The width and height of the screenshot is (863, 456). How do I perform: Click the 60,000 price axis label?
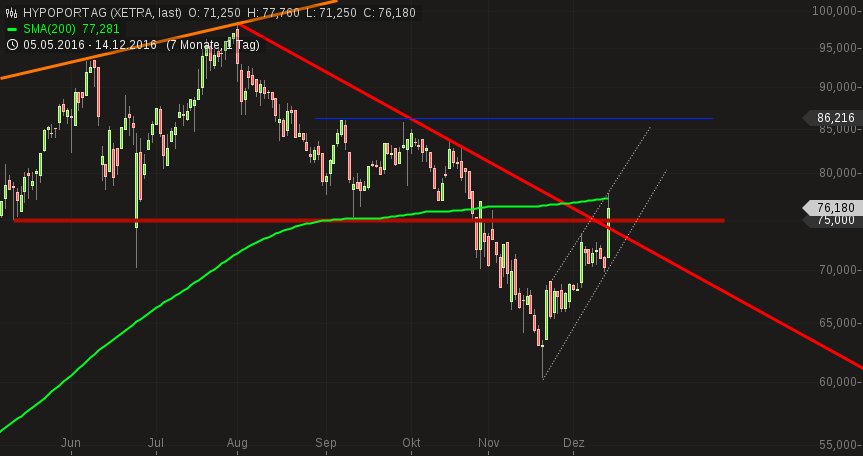click(839, 382)
